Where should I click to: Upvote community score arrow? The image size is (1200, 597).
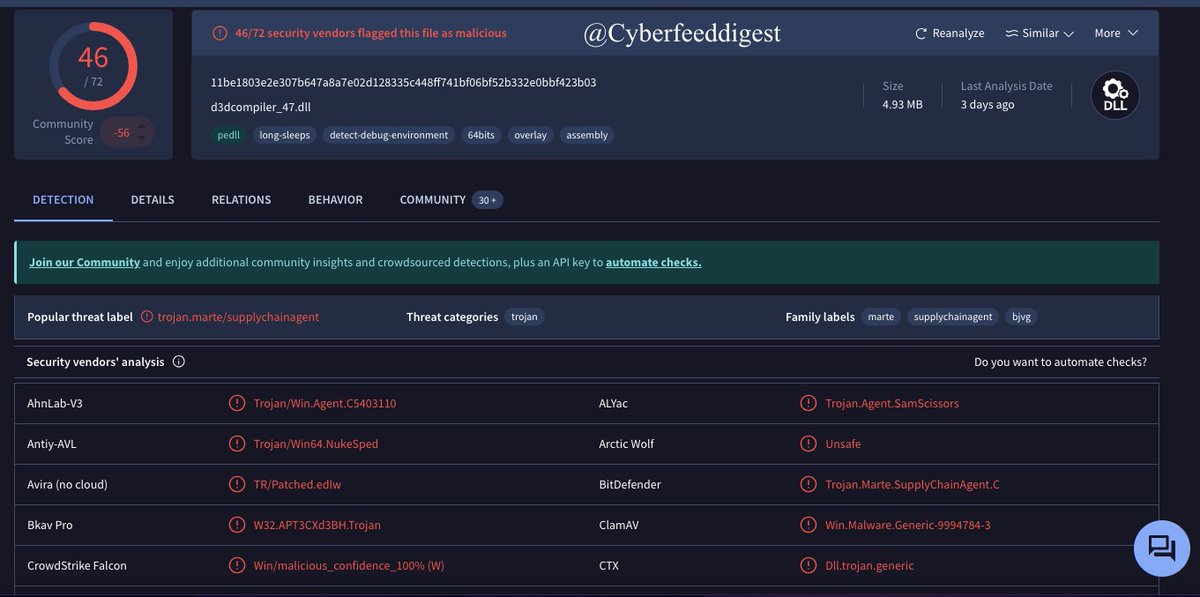click(x=142, y=125)
